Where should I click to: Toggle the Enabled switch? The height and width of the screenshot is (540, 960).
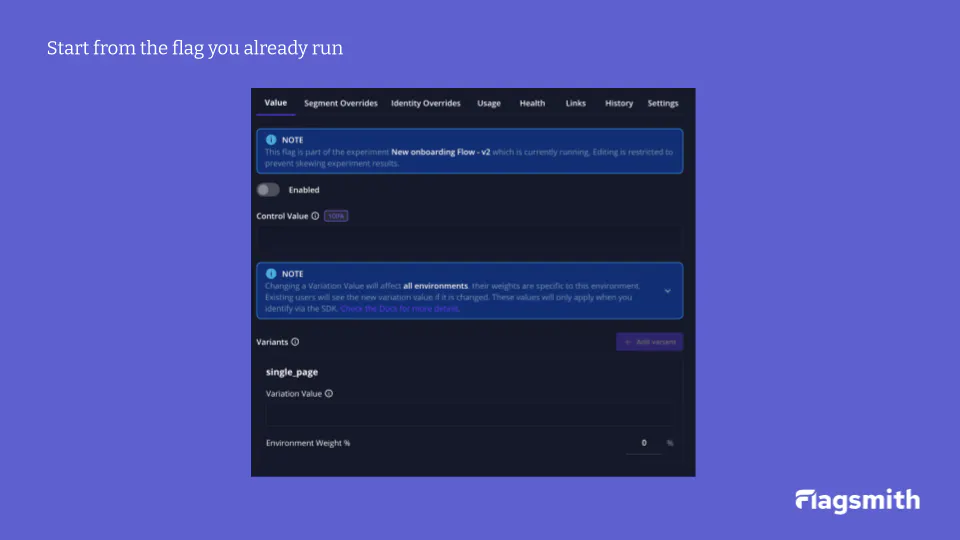pos(268,190)
